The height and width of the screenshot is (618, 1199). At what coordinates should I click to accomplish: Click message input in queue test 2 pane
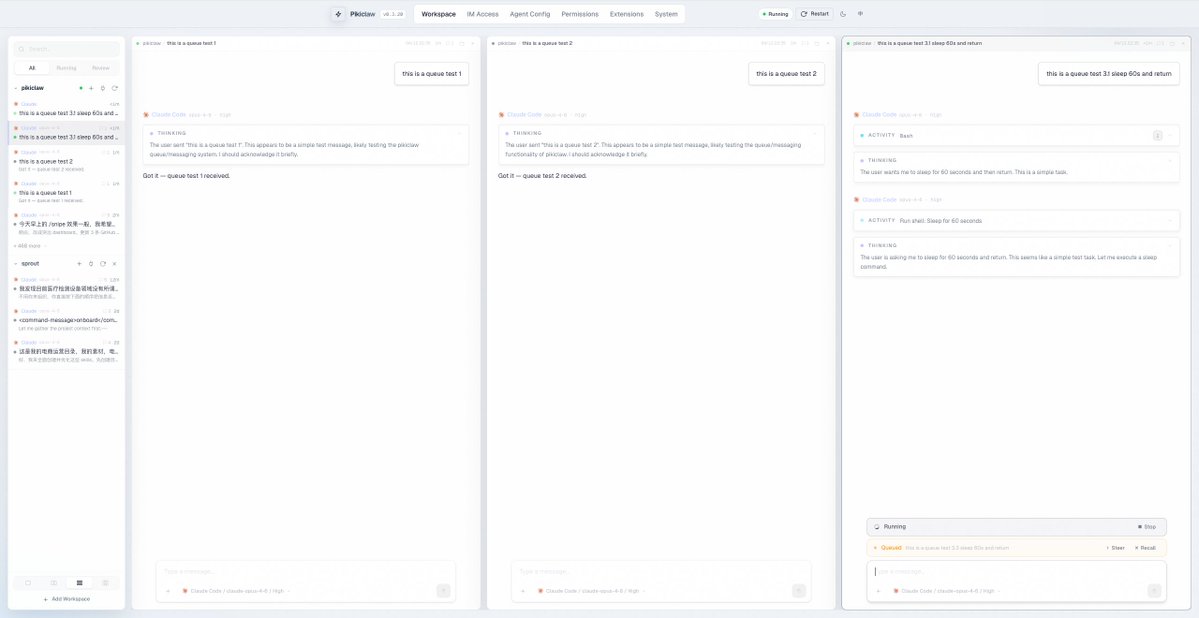(661, 571)
